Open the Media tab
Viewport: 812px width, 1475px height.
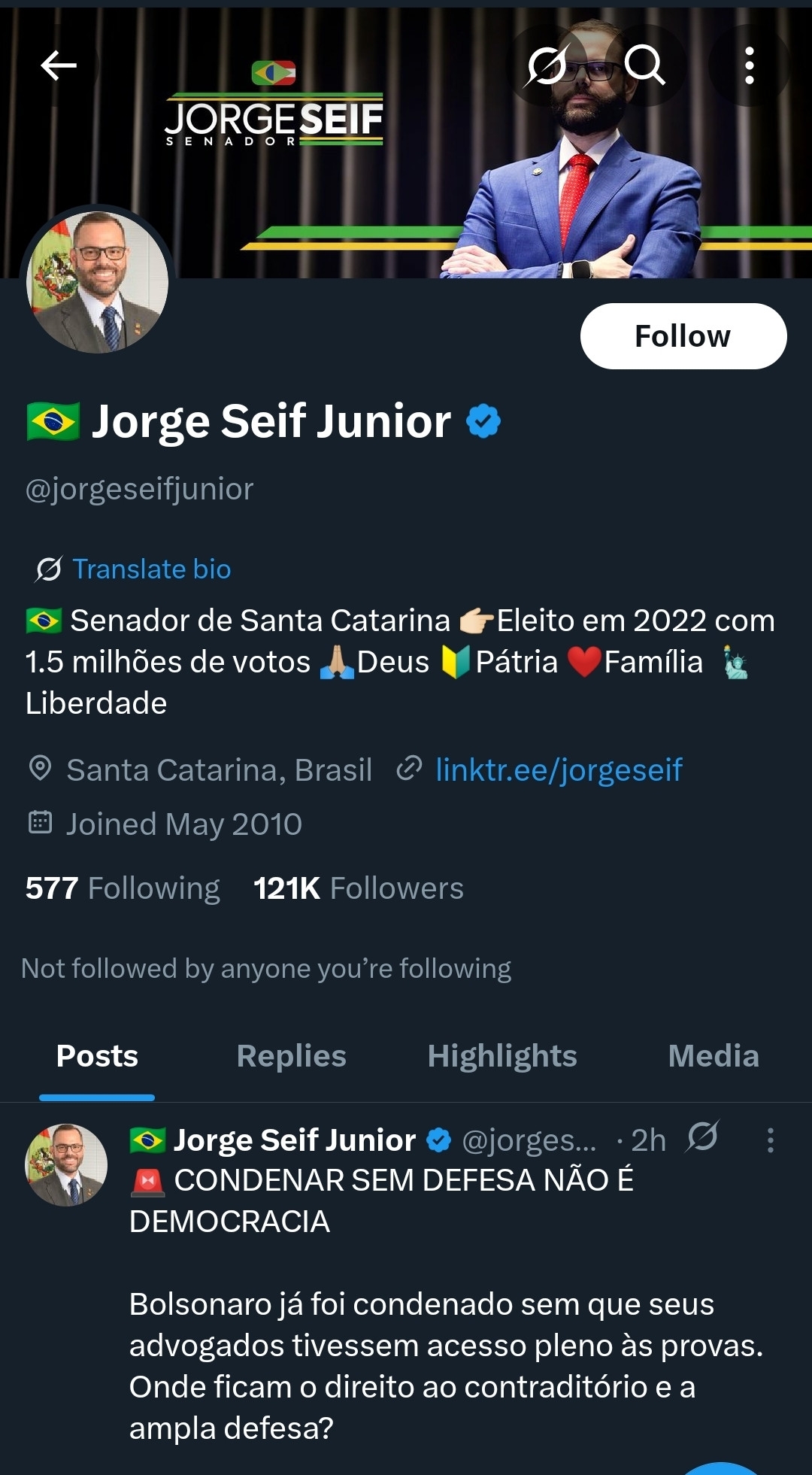pos(713,1056)
